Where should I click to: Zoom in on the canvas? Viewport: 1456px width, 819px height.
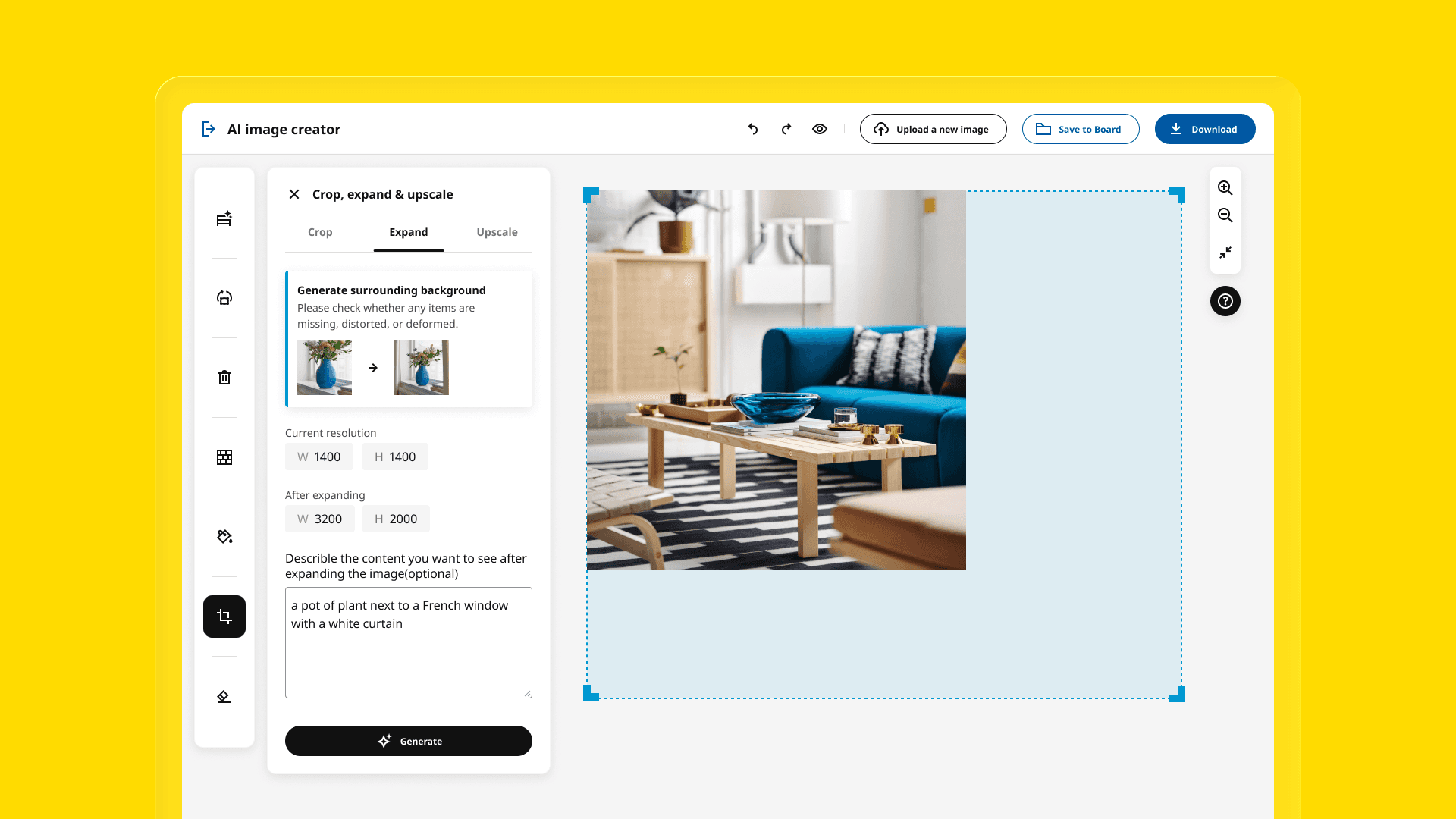[x=1225, y=188]
